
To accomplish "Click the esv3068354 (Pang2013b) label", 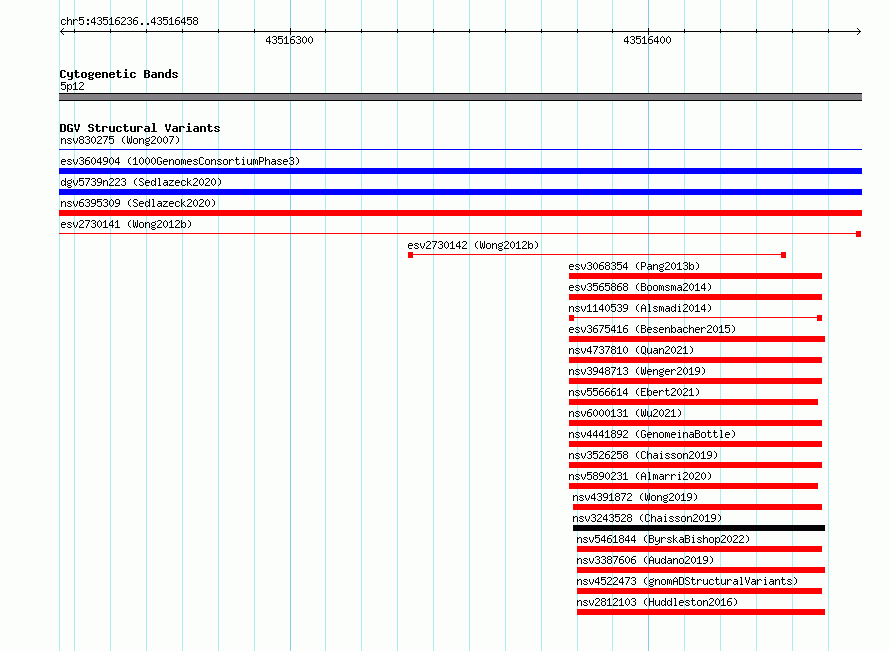I will [x=634, y=266].
